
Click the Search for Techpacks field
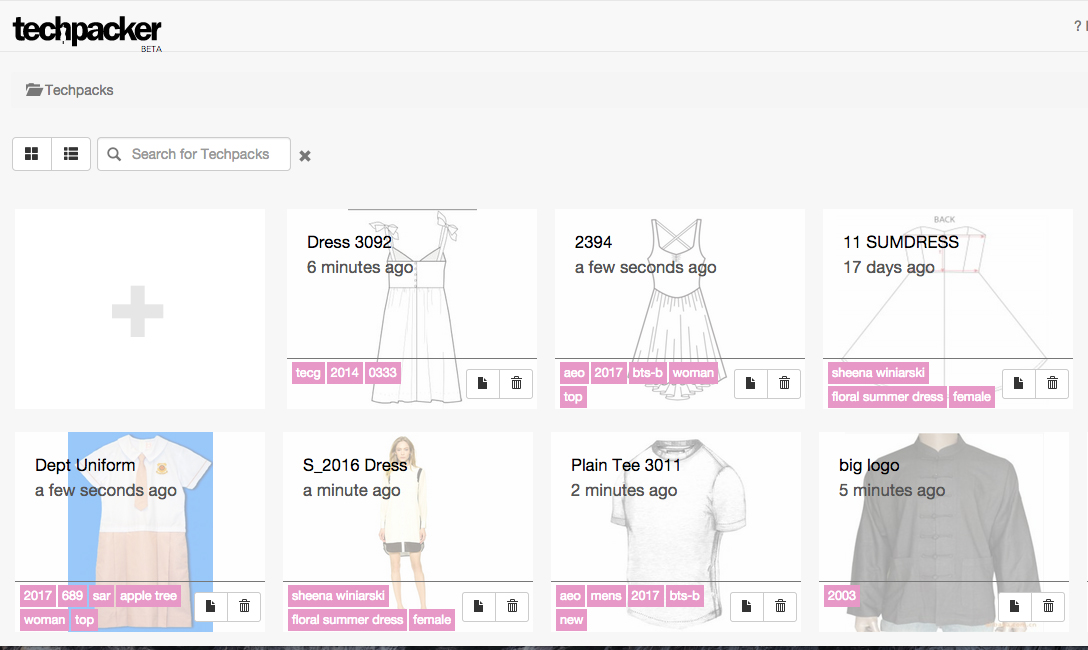[200, 154]
